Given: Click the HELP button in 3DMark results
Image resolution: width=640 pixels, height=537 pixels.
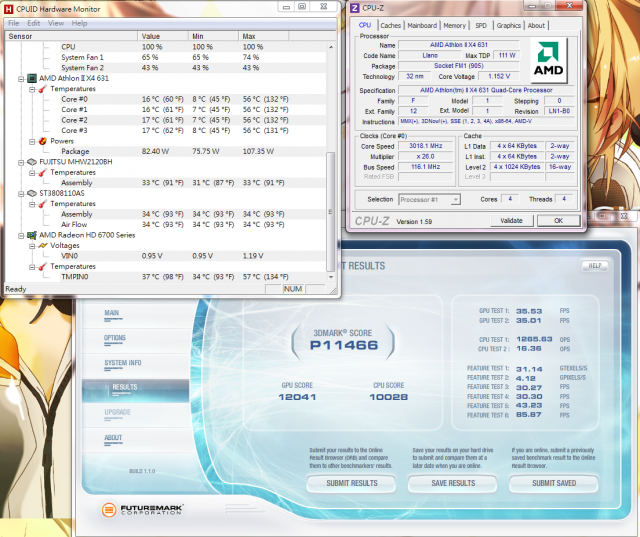Looking at the screenshot, I should tap(595, 266).
